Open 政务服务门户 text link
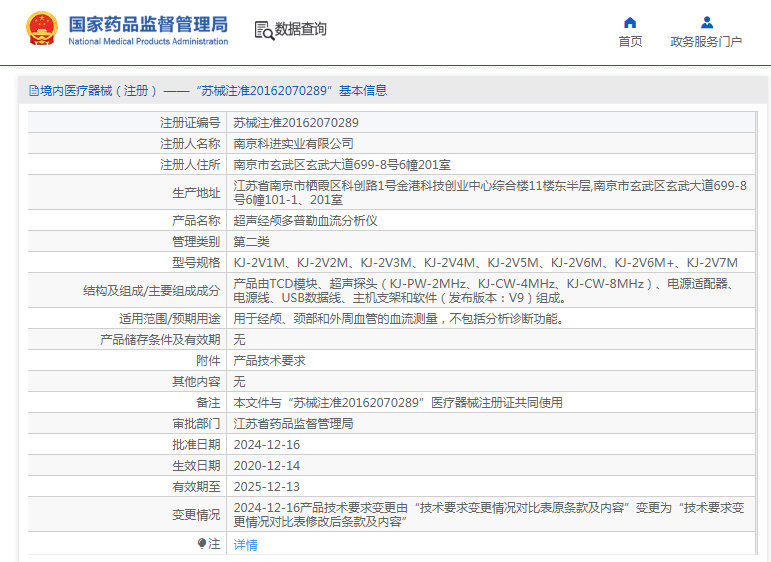The image size is (771, 562). pyautogui.click(x=706, y=42)
